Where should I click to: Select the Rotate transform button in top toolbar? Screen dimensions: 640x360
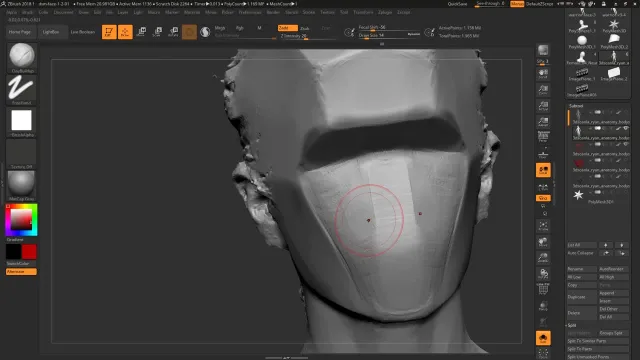pos(173,32)
